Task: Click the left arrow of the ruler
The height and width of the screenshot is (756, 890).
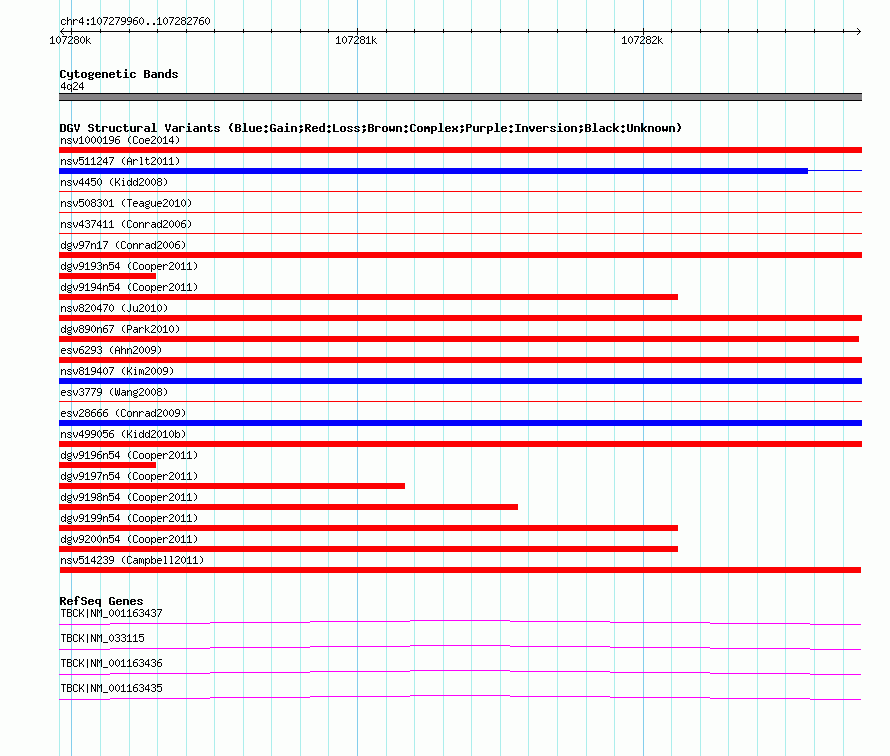Action: [x=62, y=31]
